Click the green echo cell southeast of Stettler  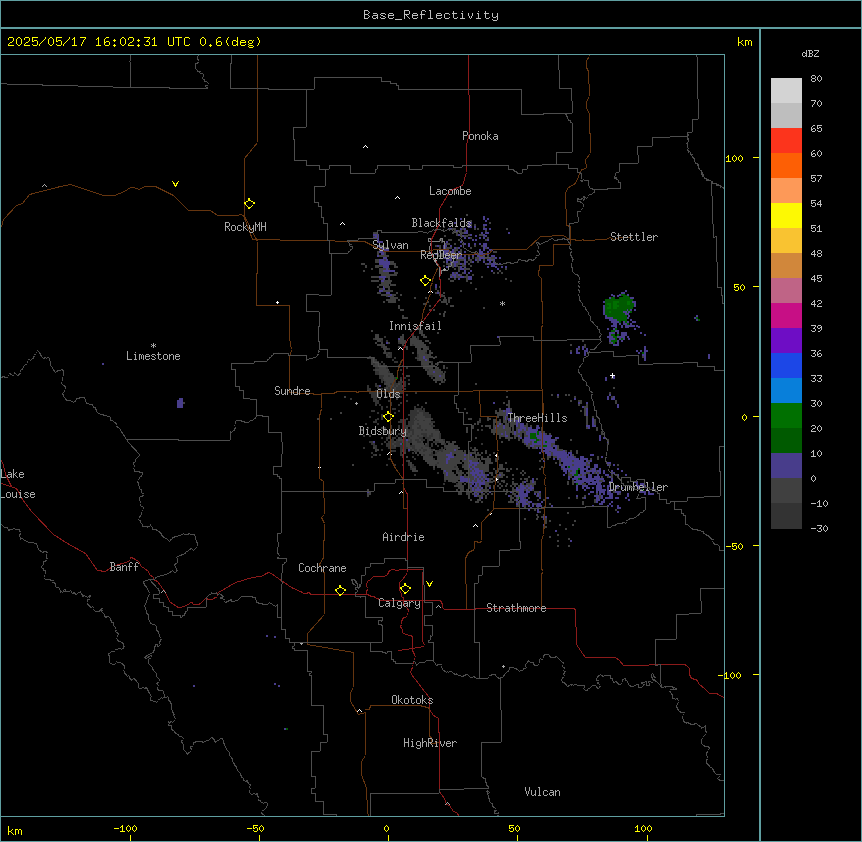pos(619,308)
